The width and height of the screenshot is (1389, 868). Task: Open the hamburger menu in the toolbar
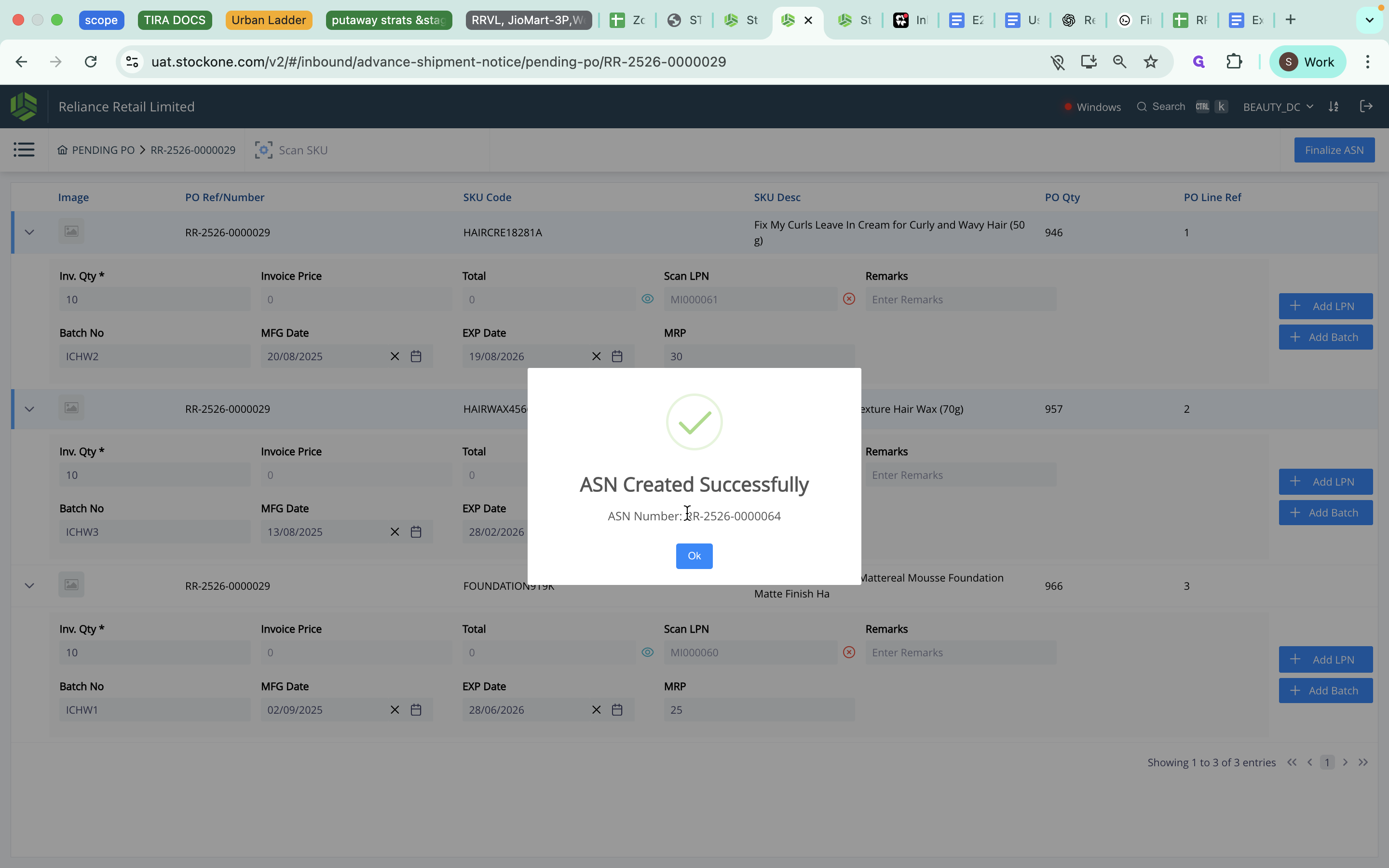pyautogui.click(x=24, y=149)
